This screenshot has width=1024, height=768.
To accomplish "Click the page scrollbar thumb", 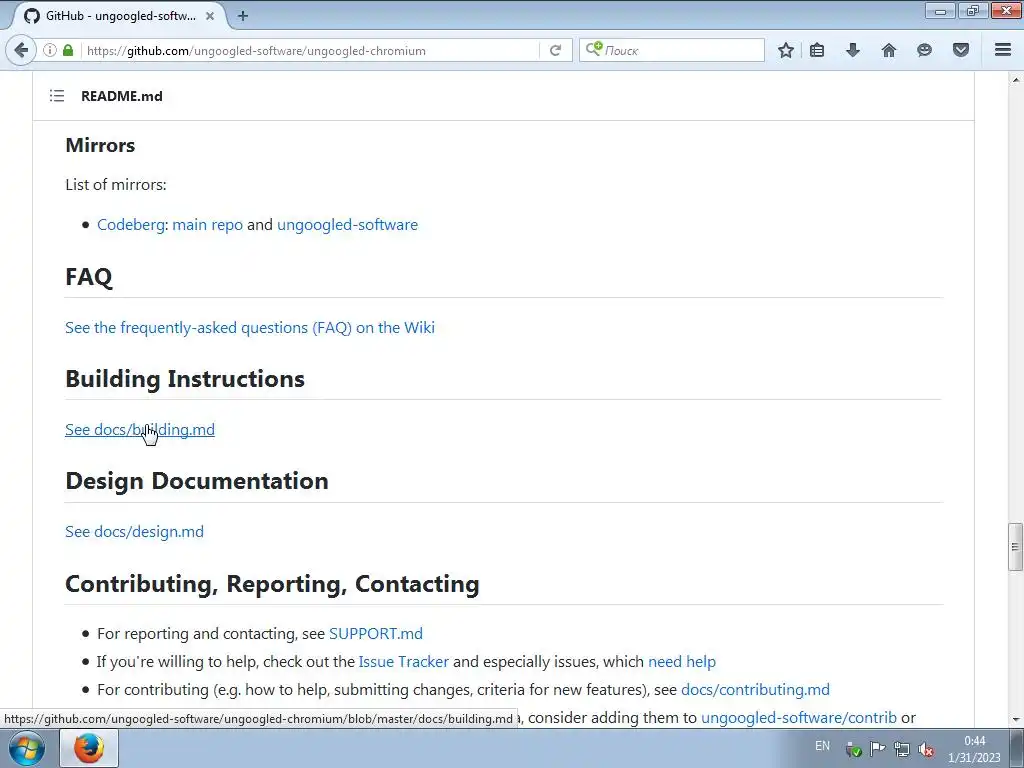I will click(x=1015, y=547).
